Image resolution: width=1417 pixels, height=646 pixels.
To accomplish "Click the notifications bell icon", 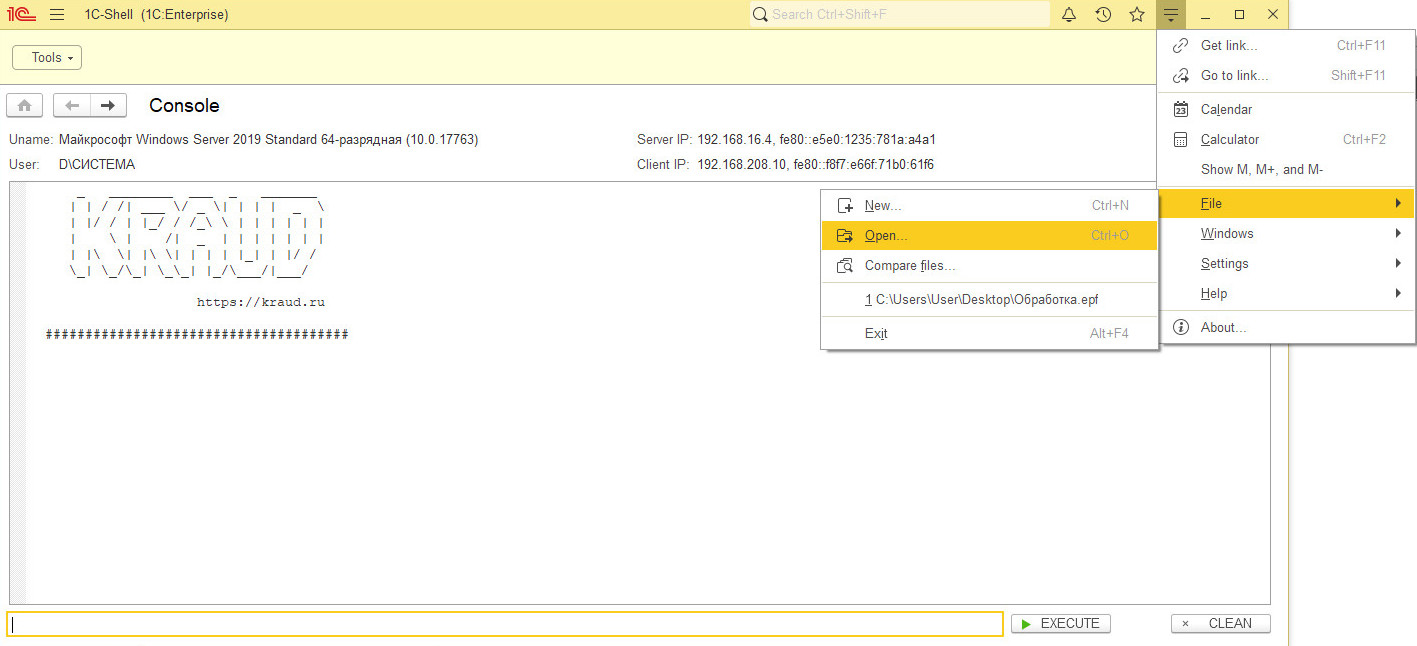I will point(1069,15).
